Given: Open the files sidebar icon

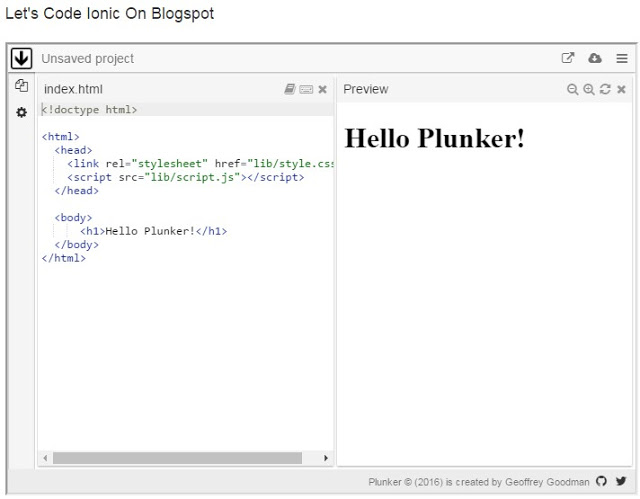Looking at the screenshot, I should coord(21,86).
